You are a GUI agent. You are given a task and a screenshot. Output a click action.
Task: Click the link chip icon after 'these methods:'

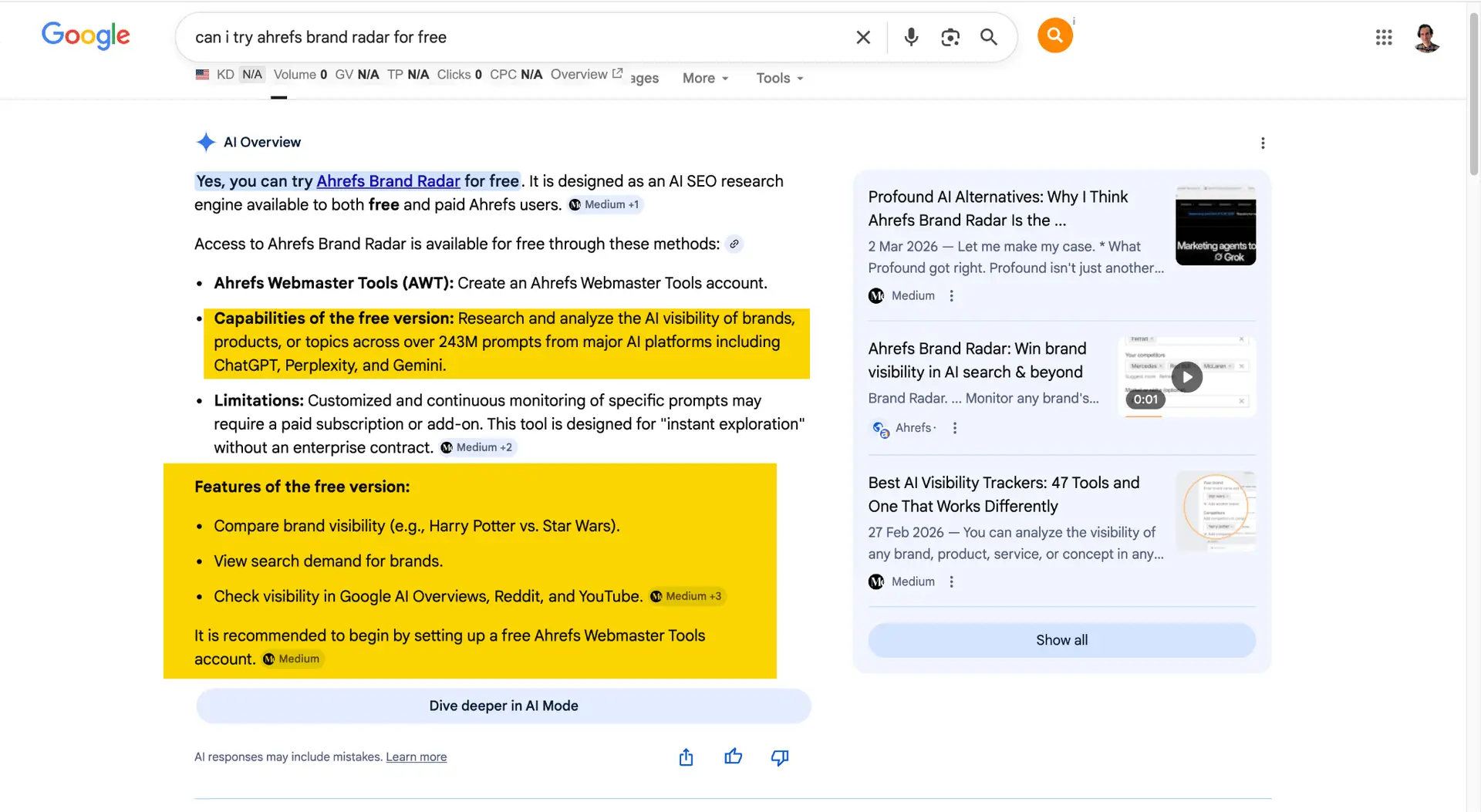click(734, 244)
